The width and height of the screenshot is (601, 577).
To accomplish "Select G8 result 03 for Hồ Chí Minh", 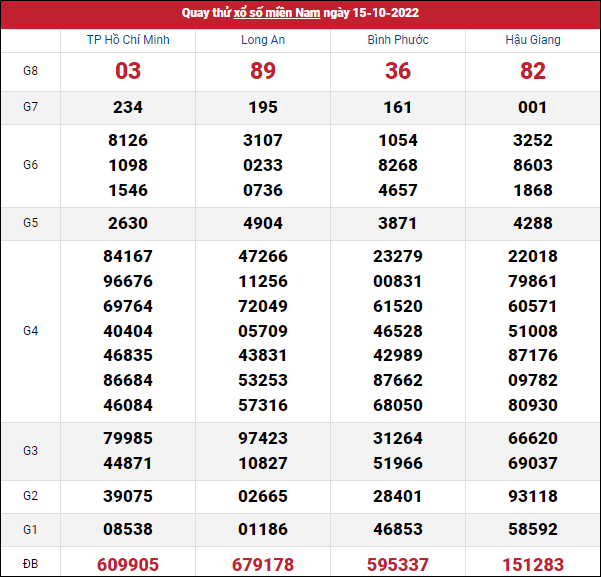I will click(128, 71).
